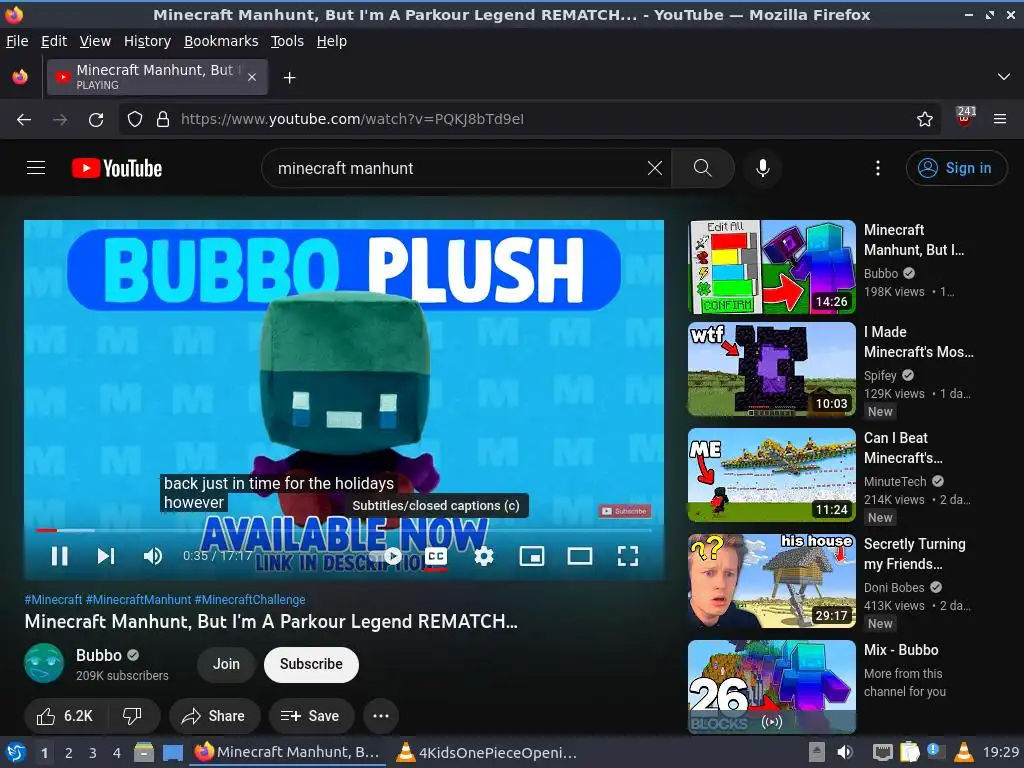This screenshot has width=1024, height=768.
Task: Click the Sign in button
Action: (x=956, y=168)
